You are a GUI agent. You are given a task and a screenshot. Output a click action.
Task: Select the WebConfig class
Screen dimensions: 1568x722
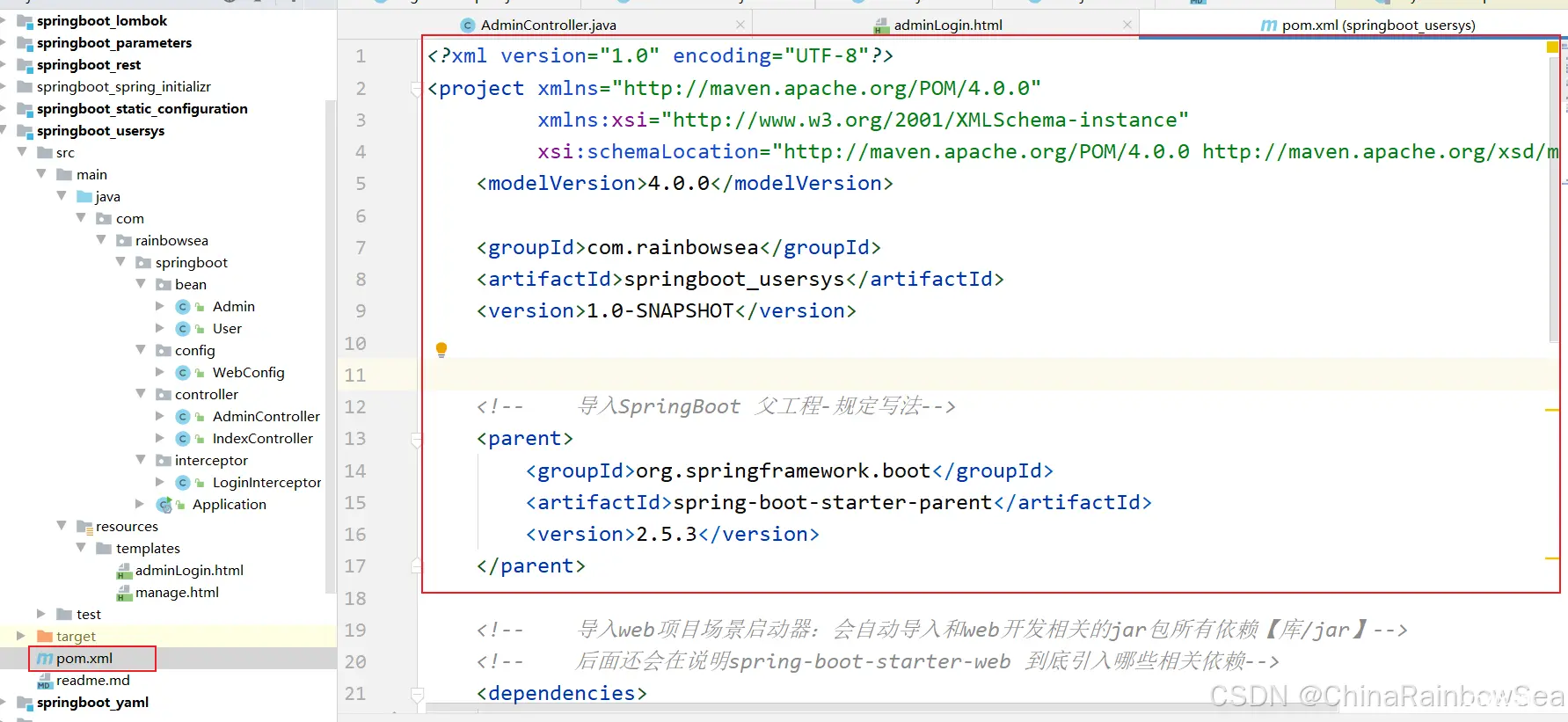click(x=248, y=372)
